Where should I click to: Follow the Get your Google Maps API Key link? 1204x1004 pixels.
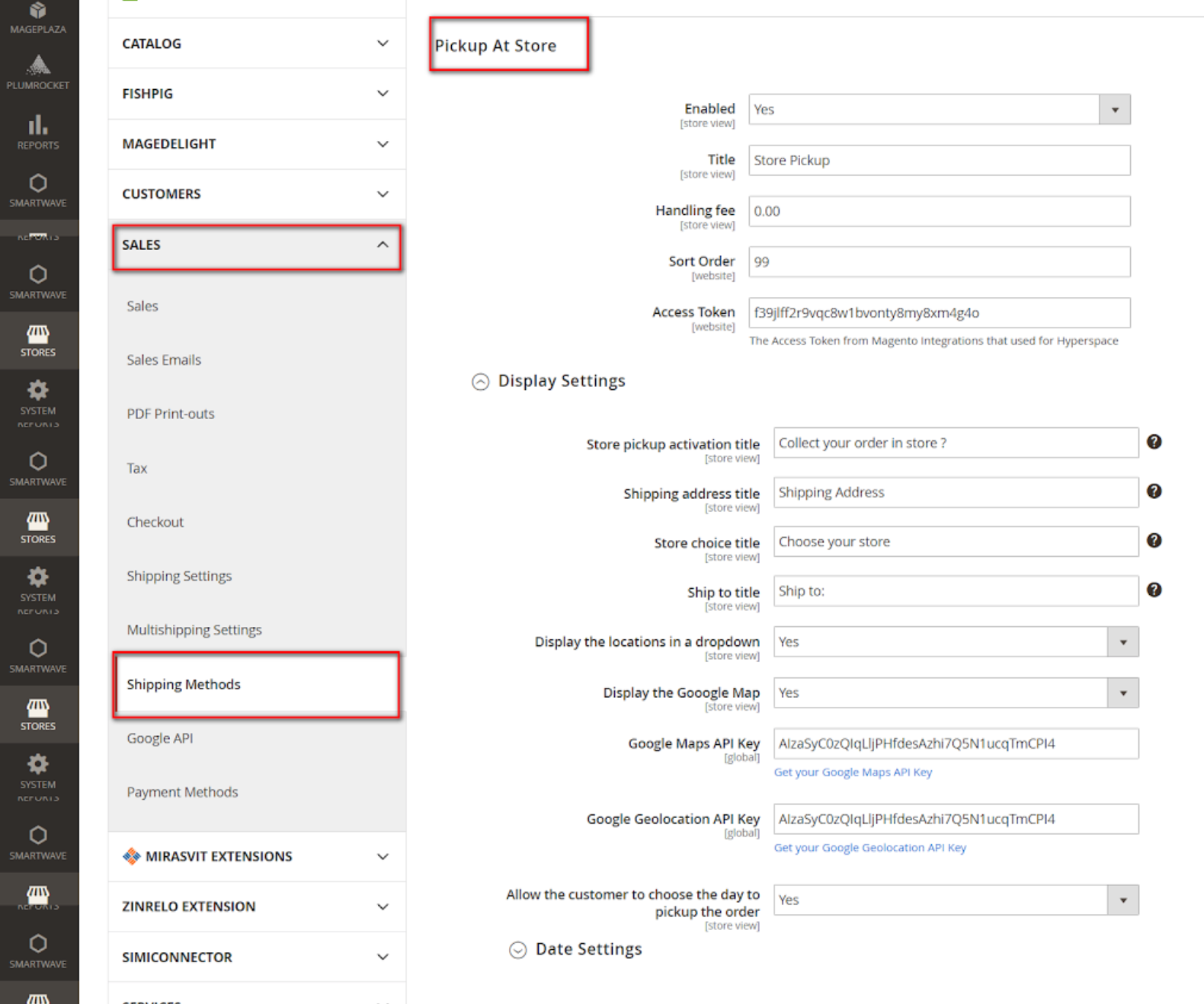(x=853, y=772)
